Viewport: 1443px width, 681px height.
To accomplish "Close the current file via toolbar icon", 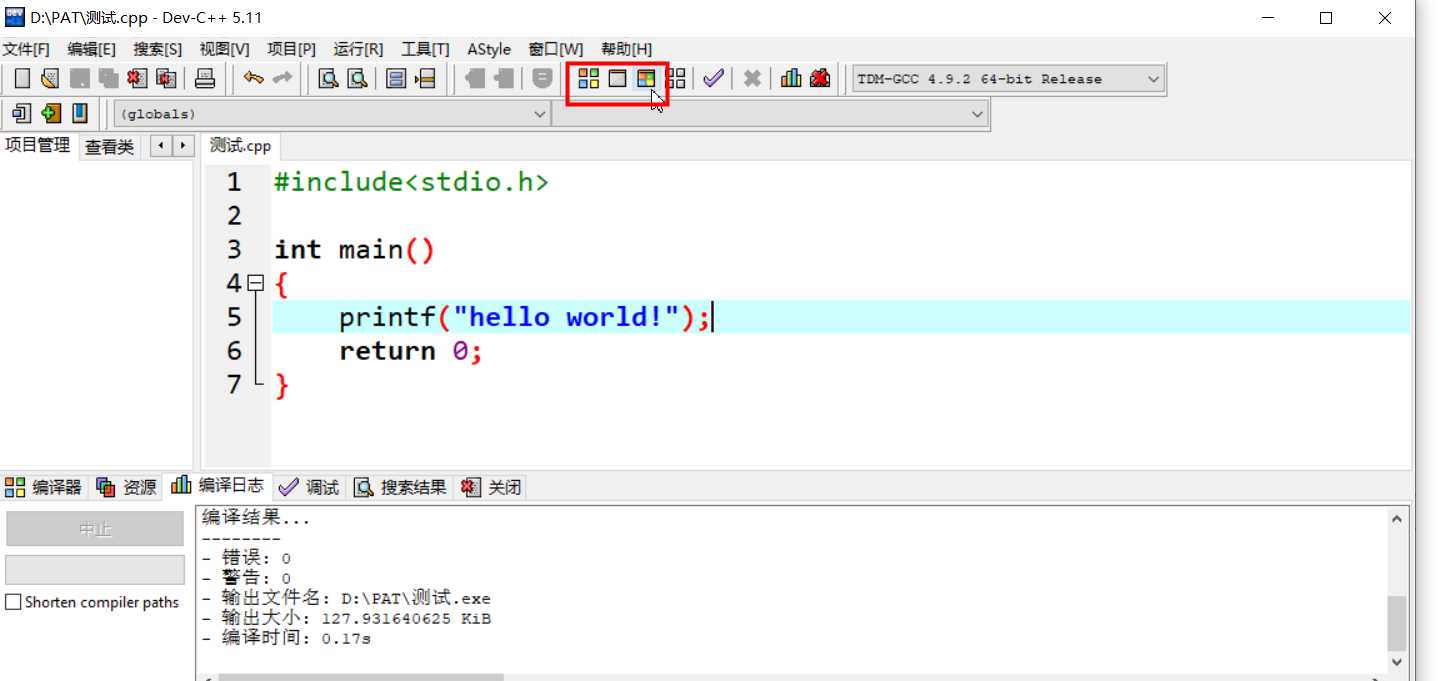I will [137, 78].
